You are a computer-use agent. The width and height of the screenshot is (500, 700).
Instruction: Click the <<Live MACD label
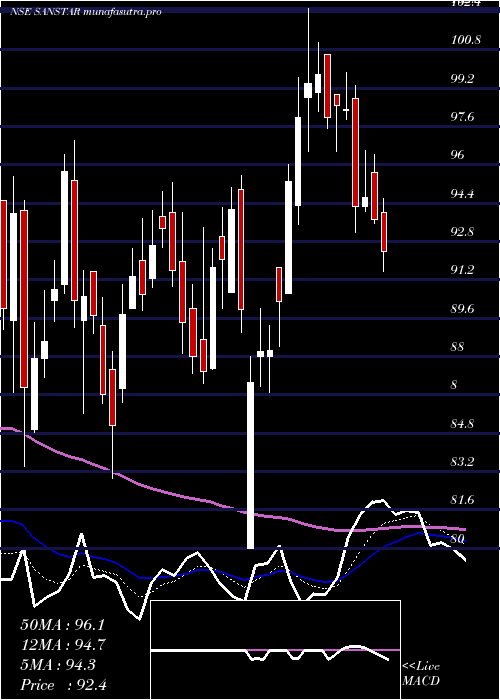tap(421, 673)
